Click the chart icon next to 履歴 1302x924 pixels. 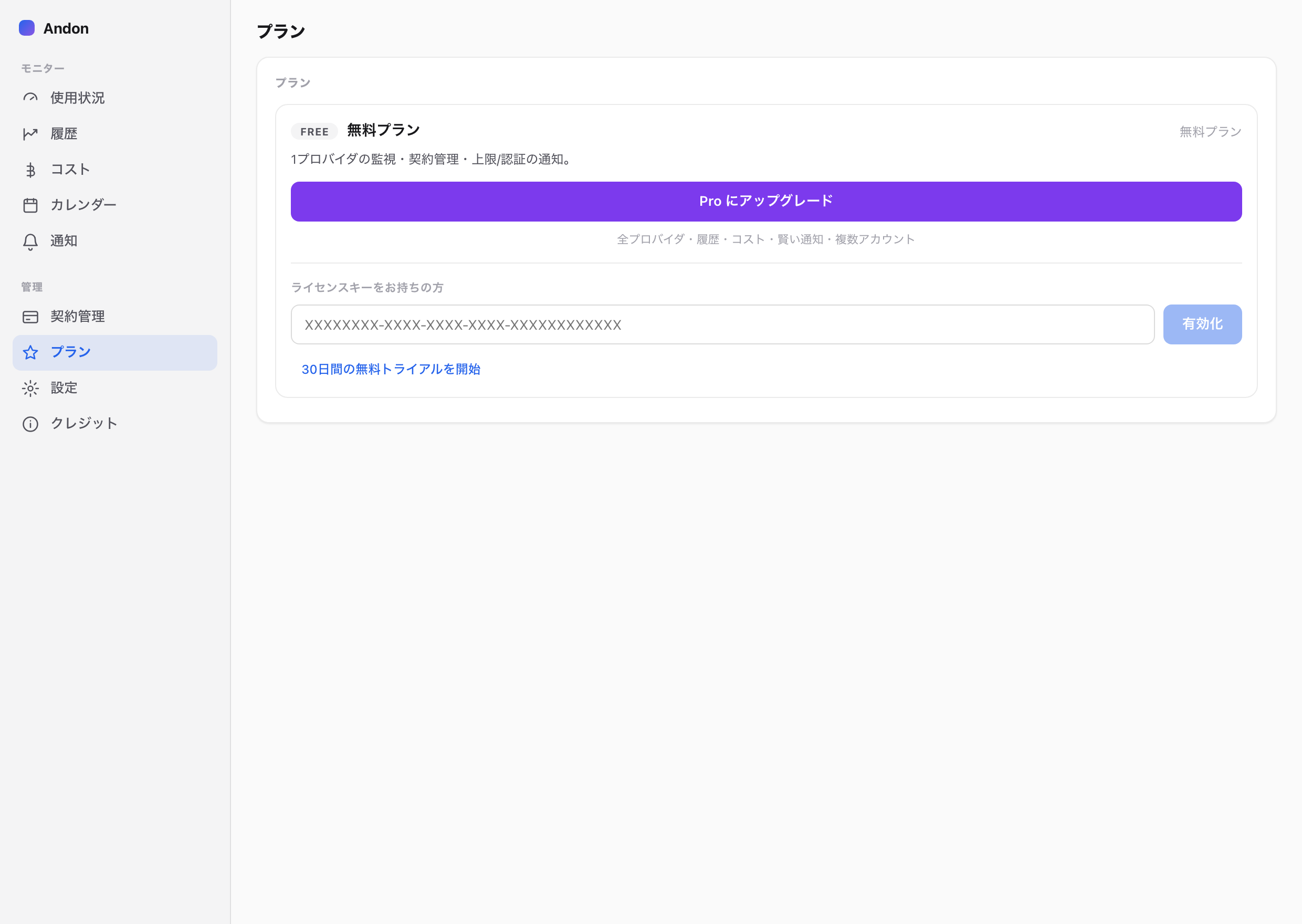pos(30,134)
